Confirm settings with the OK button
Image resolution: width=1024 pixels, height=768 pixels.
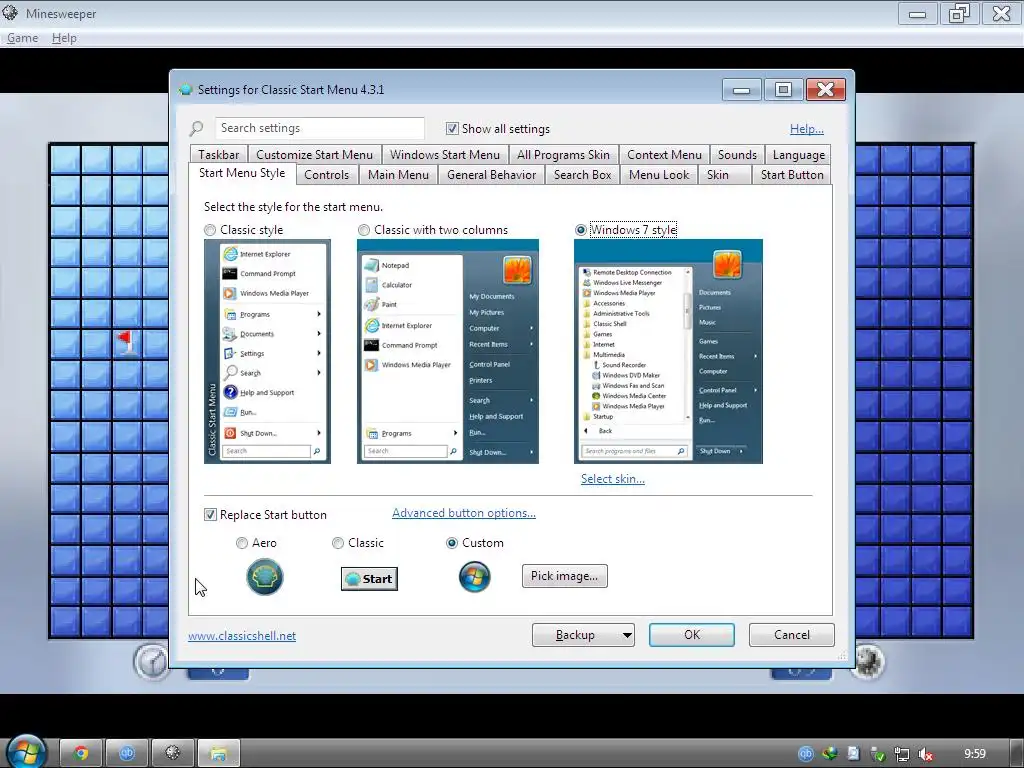[x=692, y=635]
